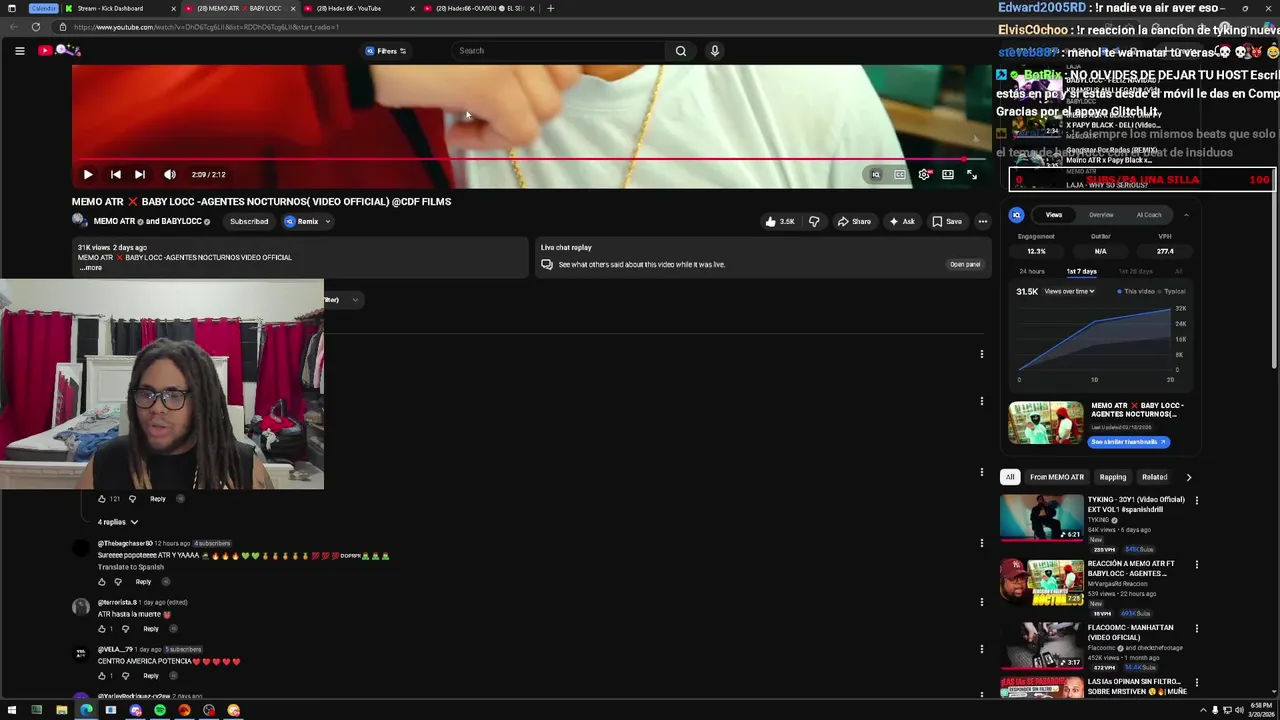Reply to @VELA__79 comment

(x=151, y=676)
